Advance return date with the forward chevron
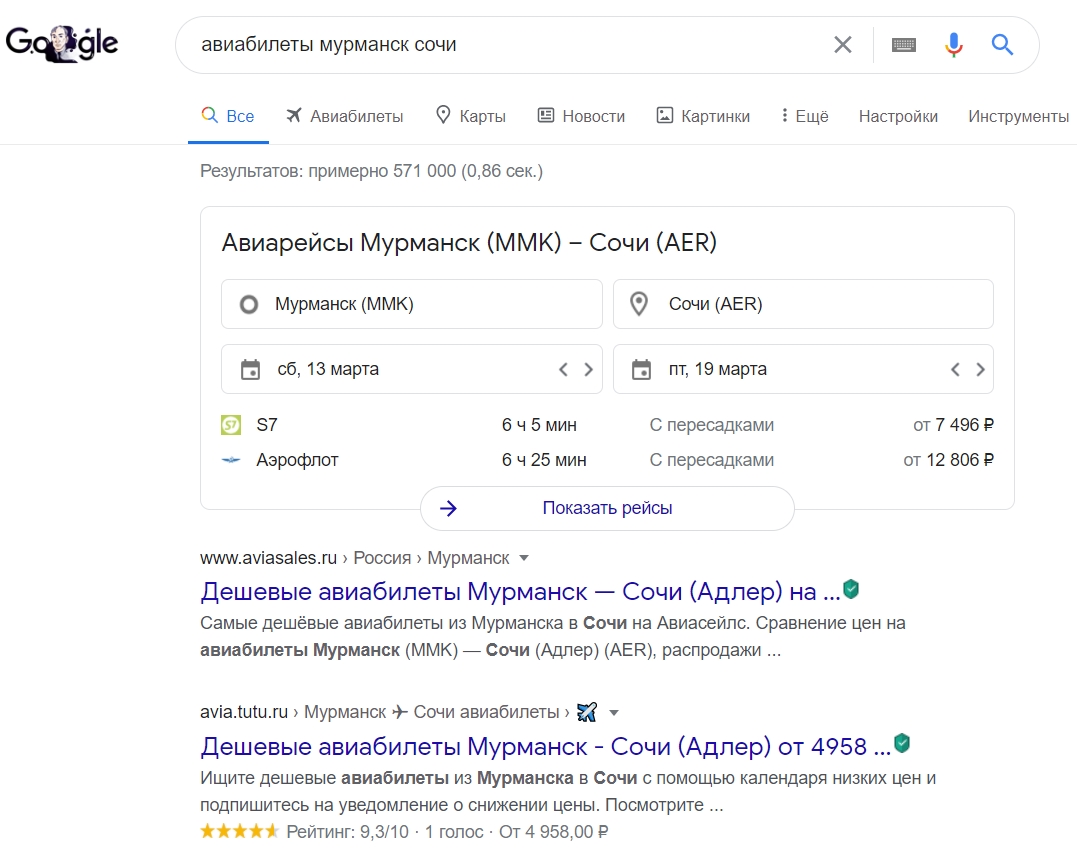1077x862 pixels. coord(981,369)
